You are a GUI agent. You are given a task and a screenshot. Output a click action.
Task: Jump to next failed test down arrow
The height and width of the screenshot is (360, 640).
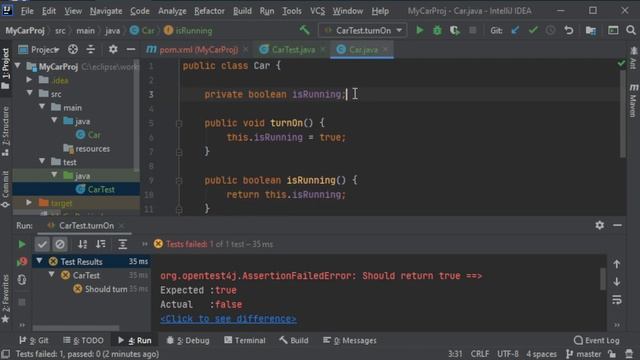617,282
